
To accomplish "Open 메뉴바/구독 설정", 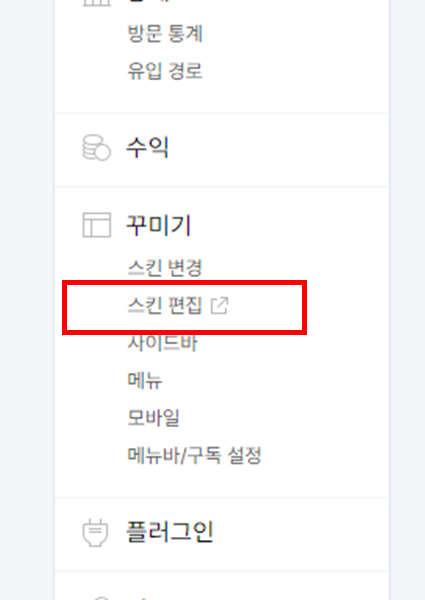I will 194,455.
